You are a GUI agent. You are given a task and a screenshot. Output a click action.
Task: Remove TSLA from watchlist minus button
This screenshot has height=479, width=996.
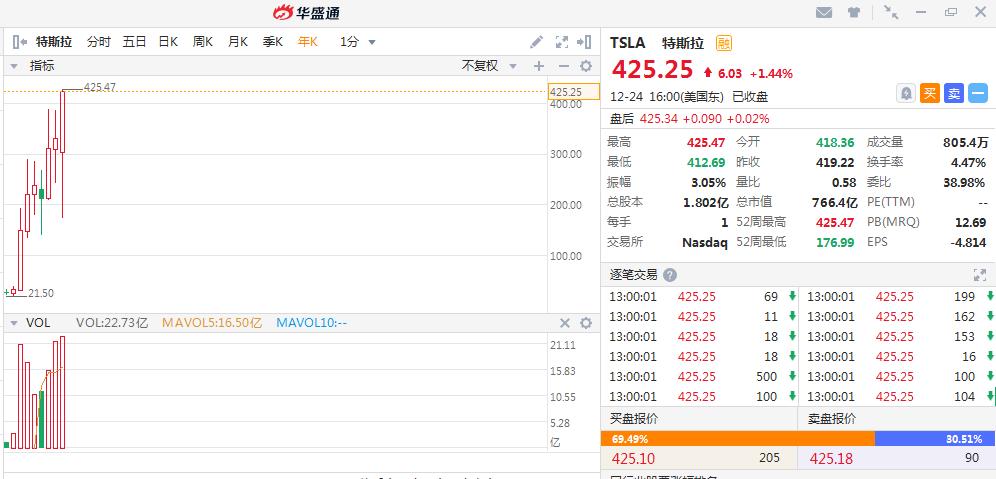pyautogui.click(x=978, y=93)
